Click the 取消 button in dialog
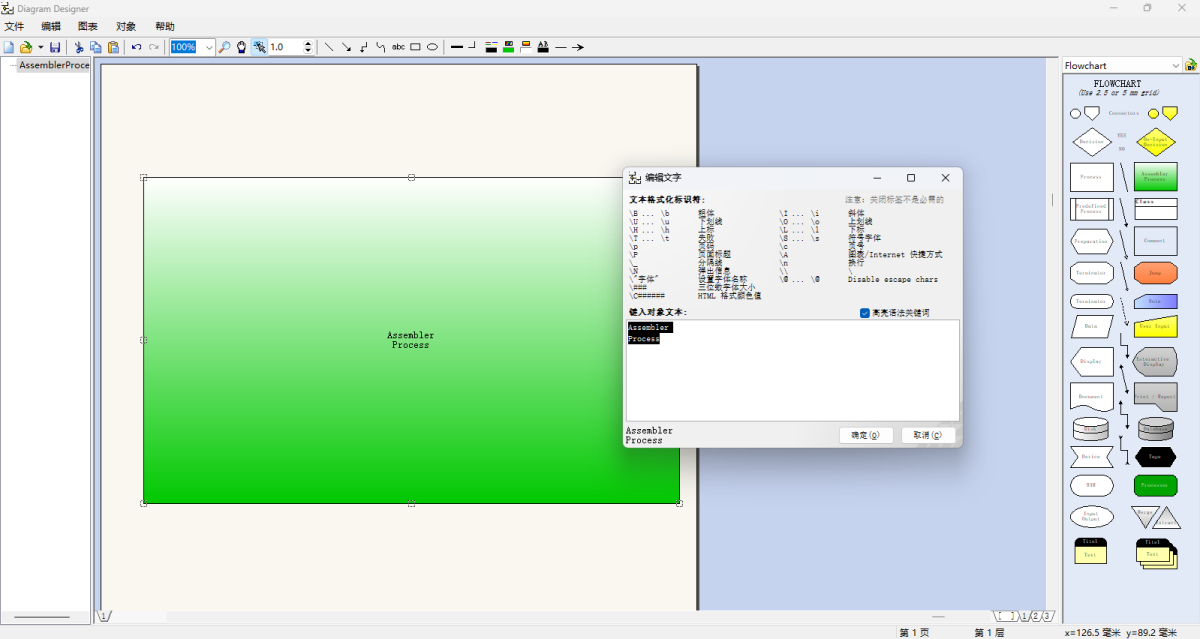The width and height of the screenshot is (1200, 639). tap(927, 435)
